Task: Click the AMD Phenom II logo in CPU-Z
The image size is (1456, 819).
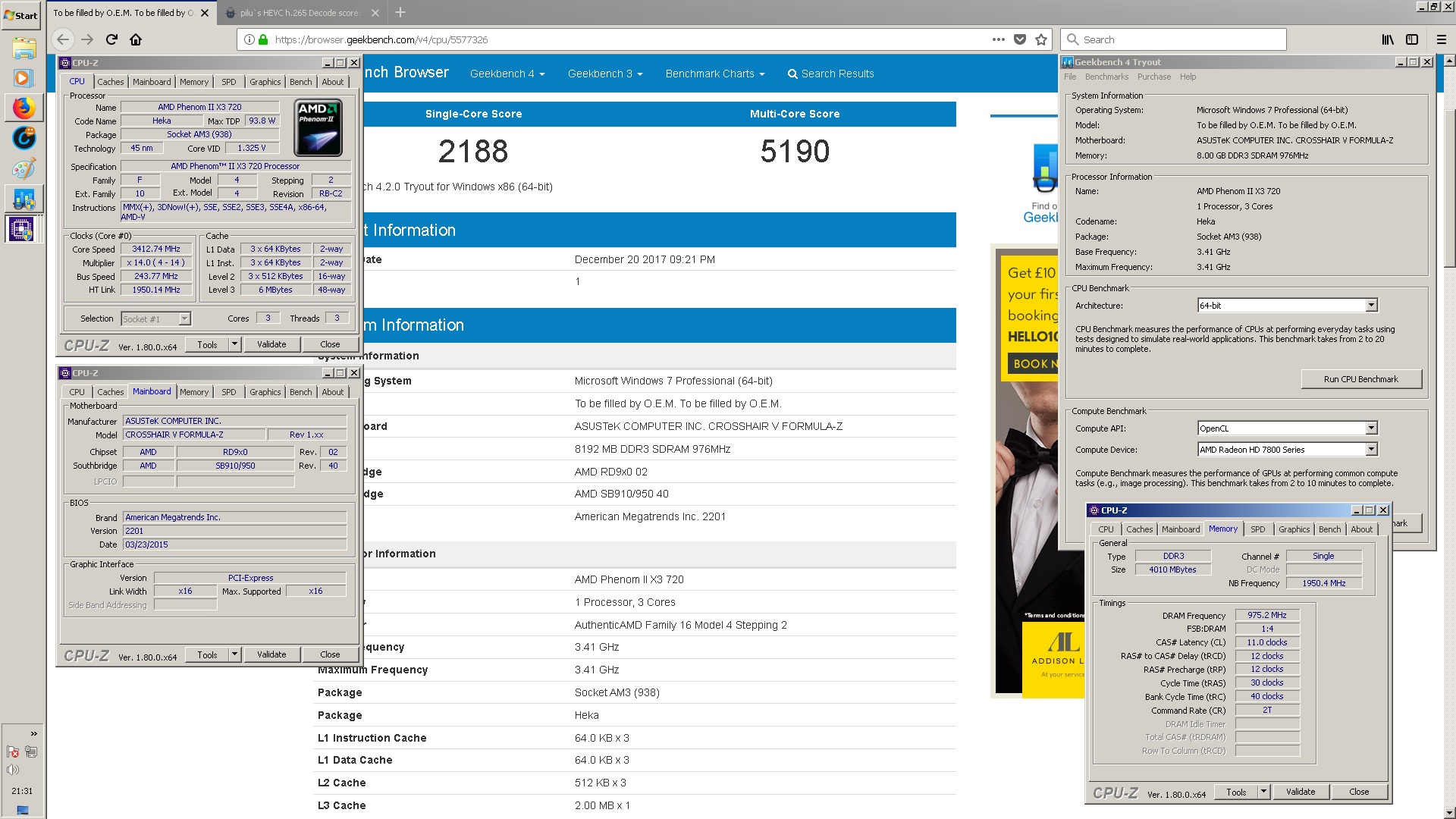Action: click(x=318, y=127)
